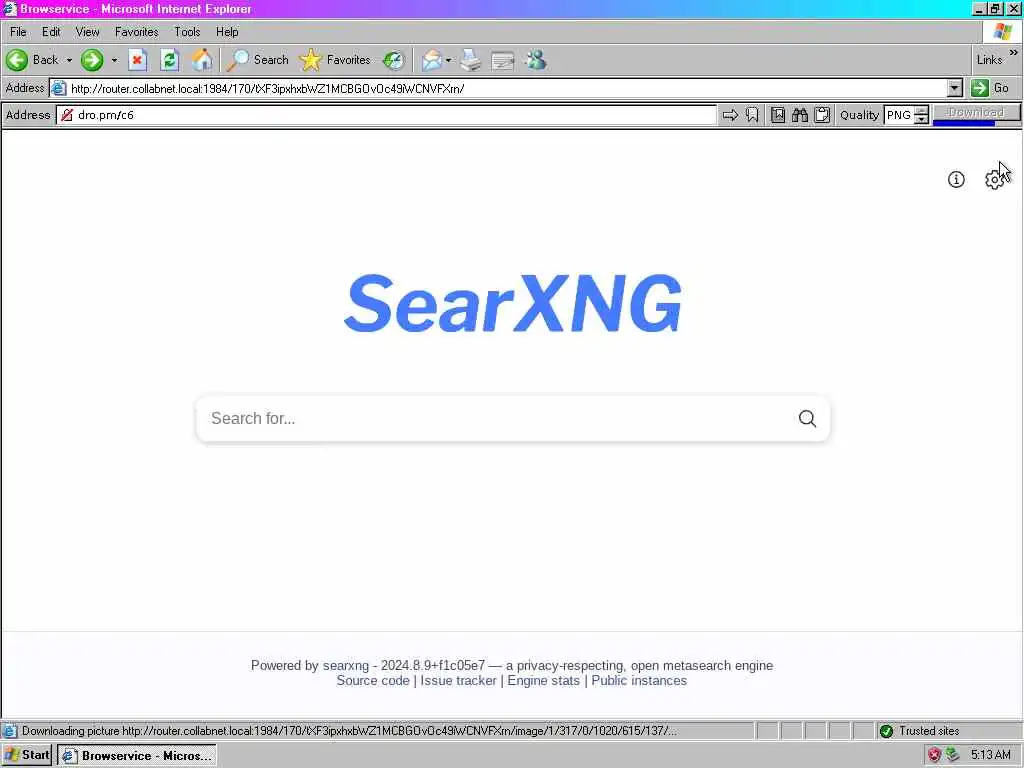Viewport: 1024px width, 768px height.
Task: Click the page icon in IE address bar
Action: 59,88
